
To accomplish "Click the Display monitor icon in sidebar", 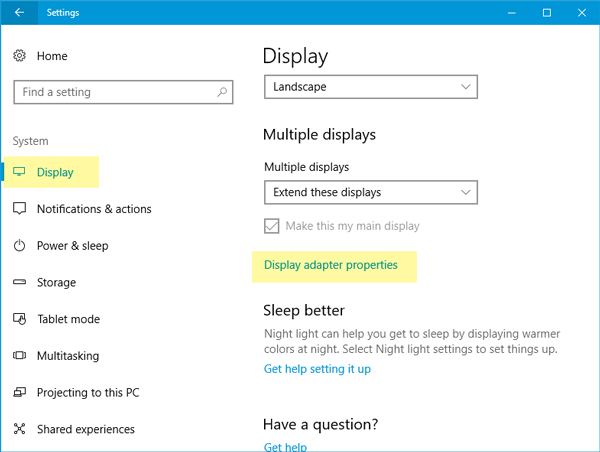I will tap(19, 172).
